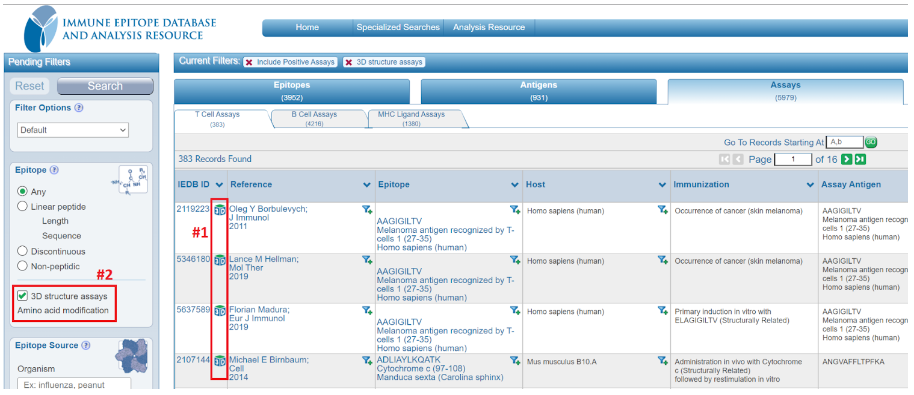Open help for Epitope section
Screen dimensions: 914x395
pos(55,170)
